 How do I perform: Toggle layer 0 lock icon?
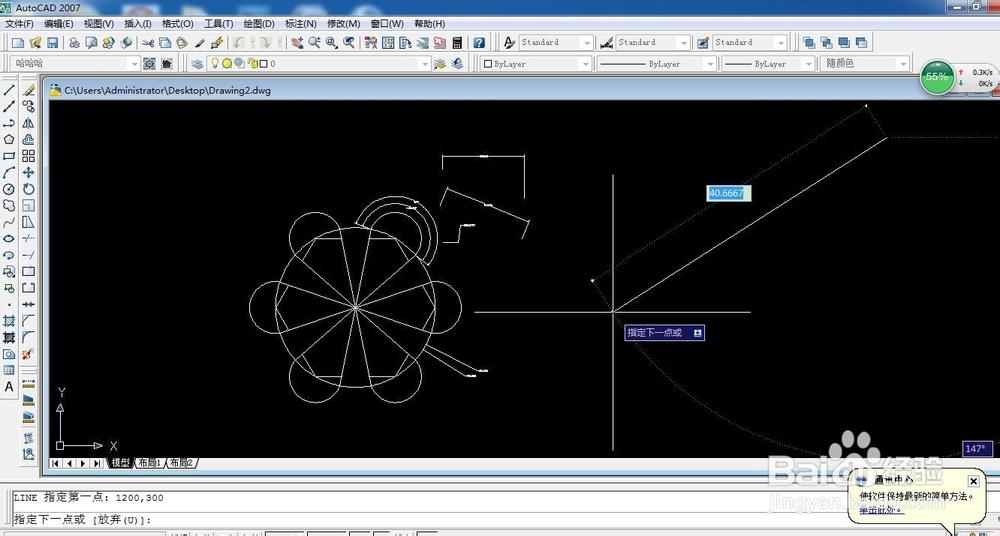251,63
